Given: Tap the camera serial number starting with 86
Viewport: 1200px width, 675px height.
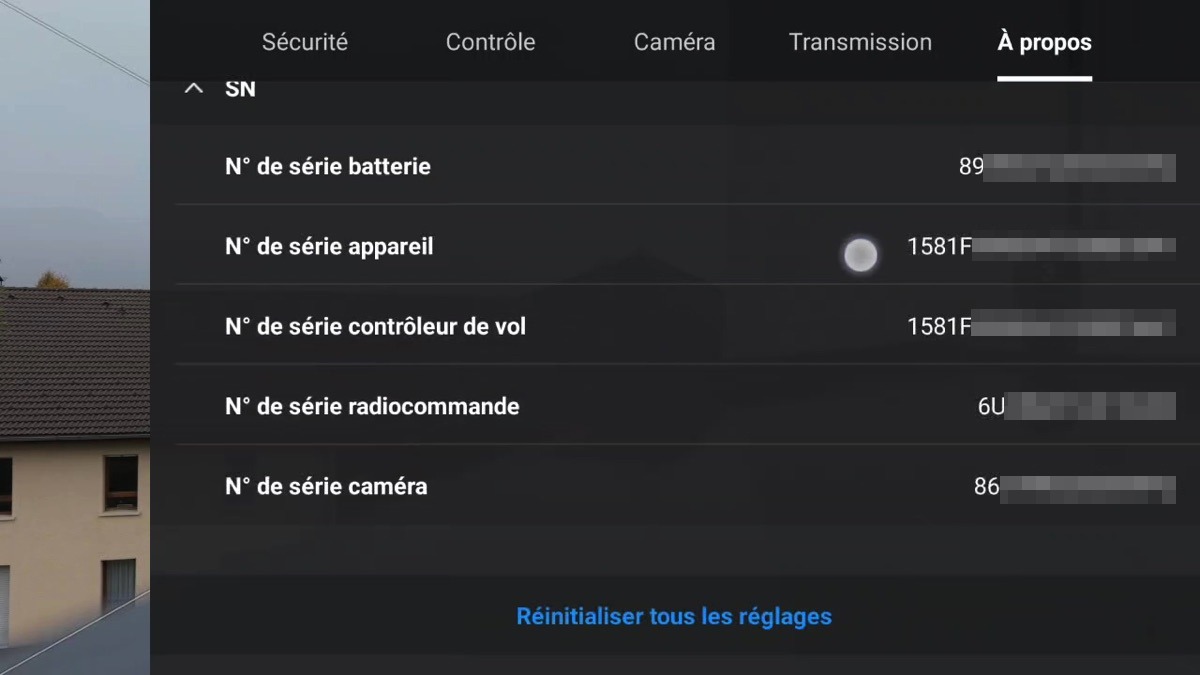Looking at the screenshot, I should click(x=1074, y=487).
